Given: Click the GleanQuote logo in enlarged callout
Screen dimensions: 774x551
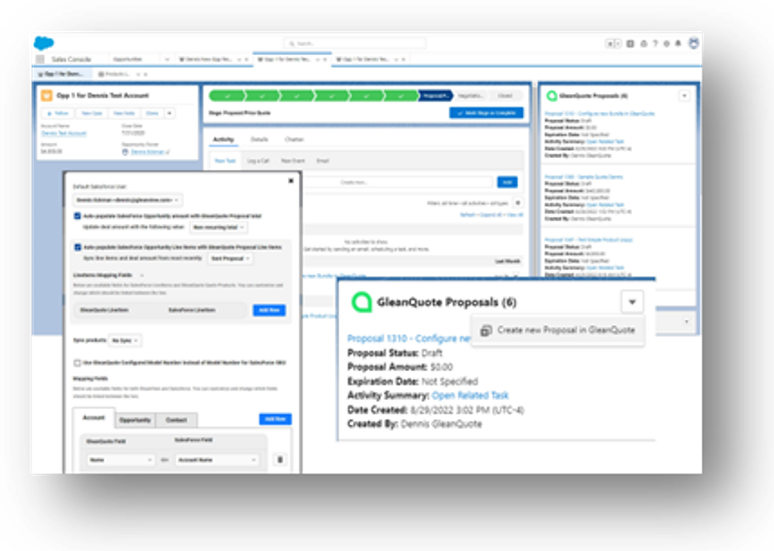Looking at the screenshot, I should pos(361,302).
